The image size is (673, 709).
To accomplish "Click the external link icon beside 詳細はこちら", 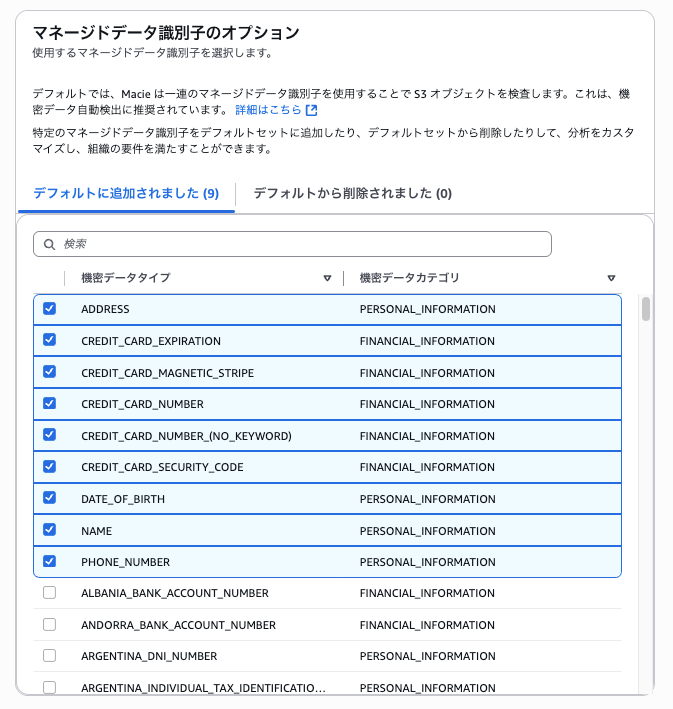I will tap(311, 110).
